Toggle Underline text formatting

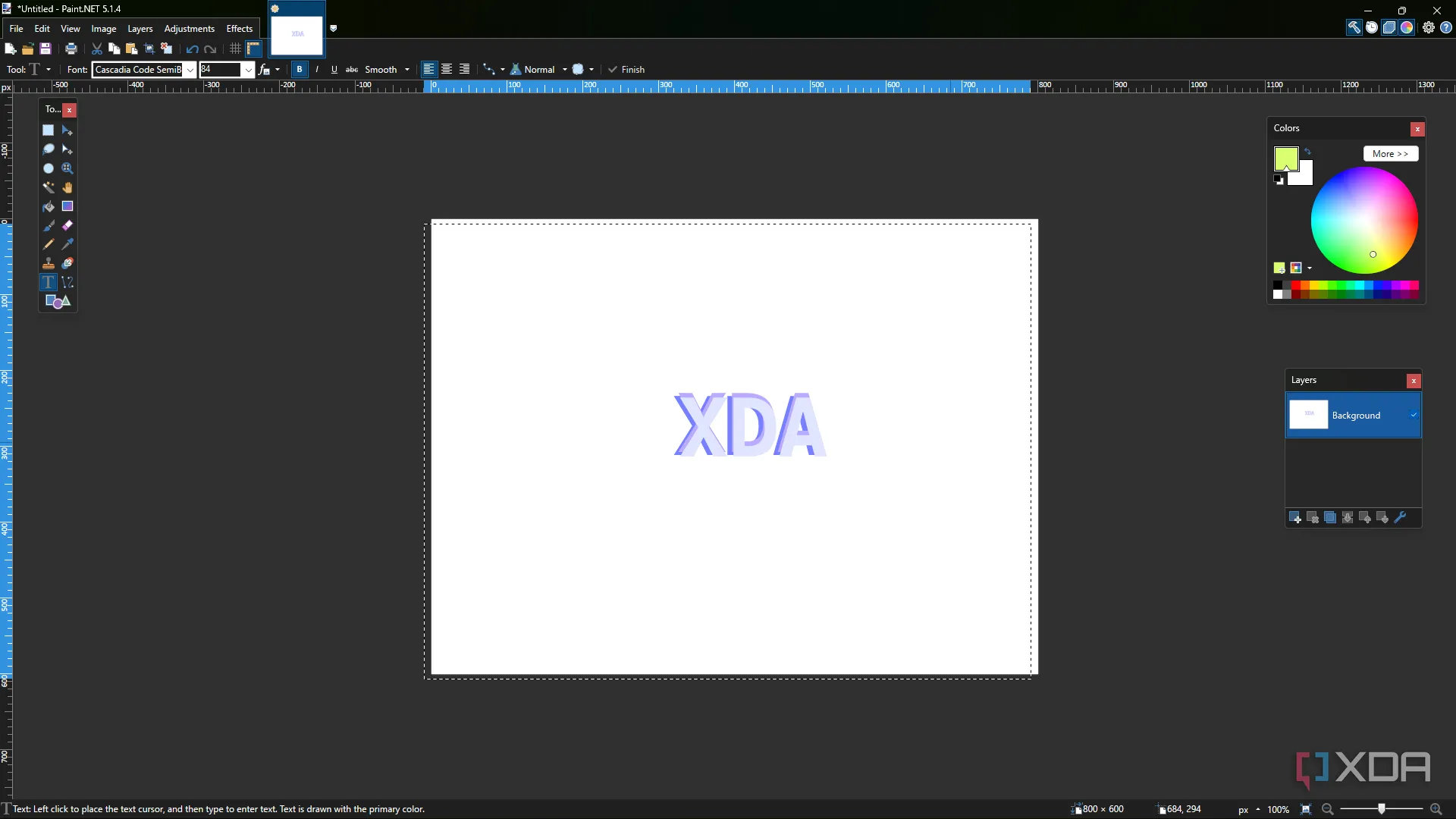[x=334, y=70]
